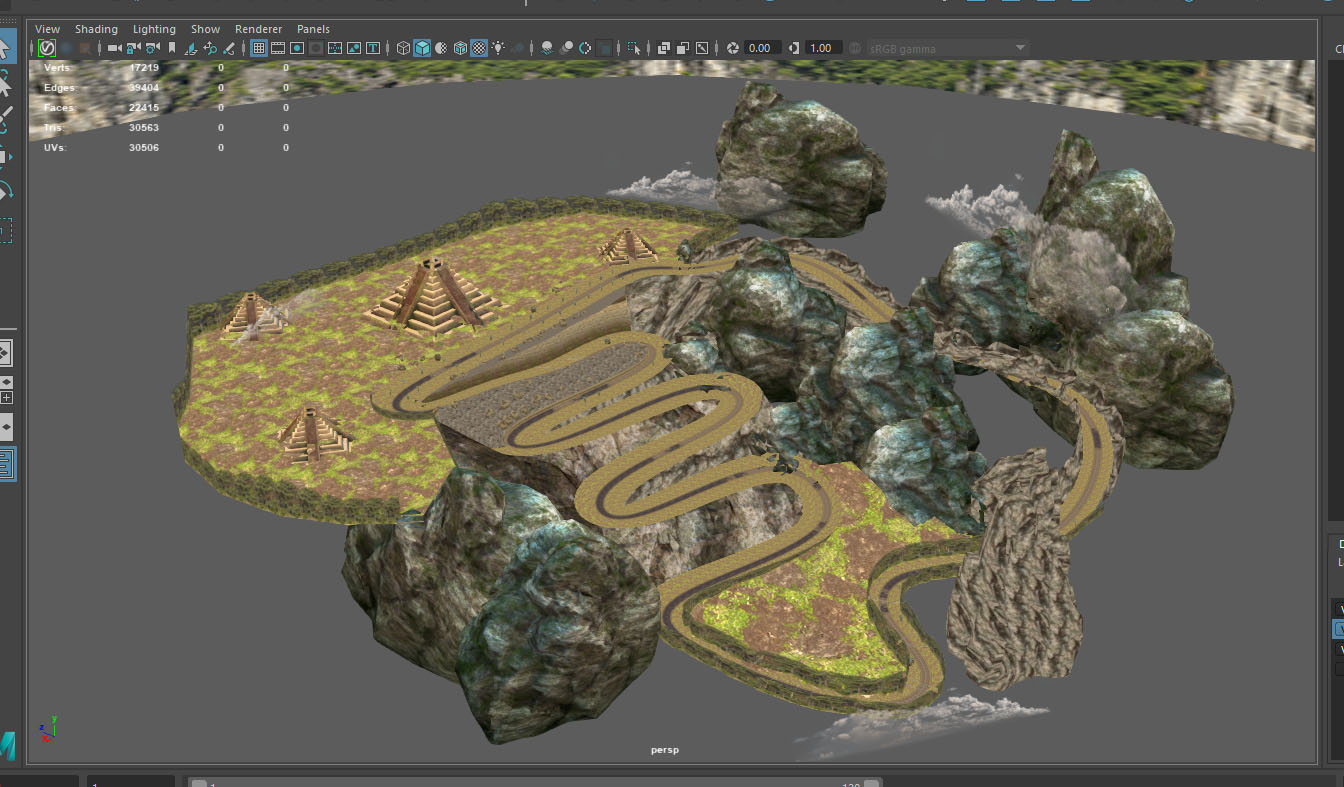This screenshot has width=1344, height=787.
Task: Toggle the film gate overlay
Action: coord(278,48)
